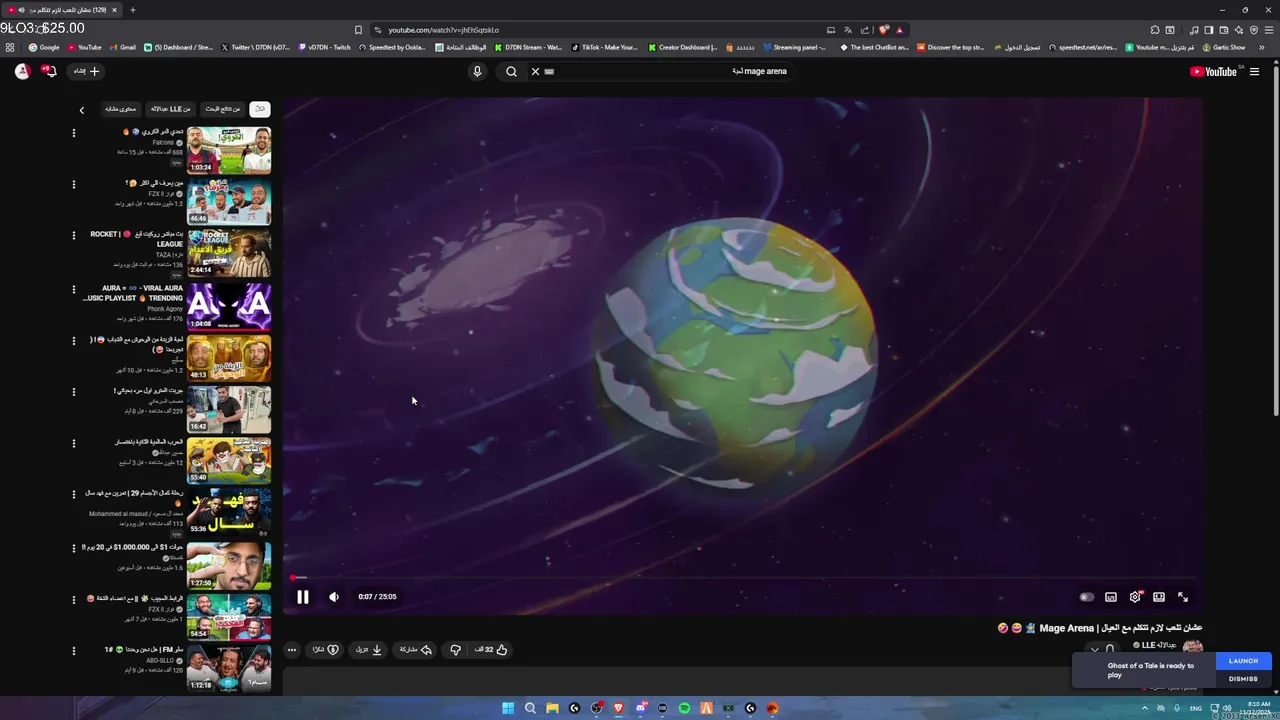Screen dimensions: 1280x720
Task: Open the Gmail bookmark
Action: click(122, 47)
